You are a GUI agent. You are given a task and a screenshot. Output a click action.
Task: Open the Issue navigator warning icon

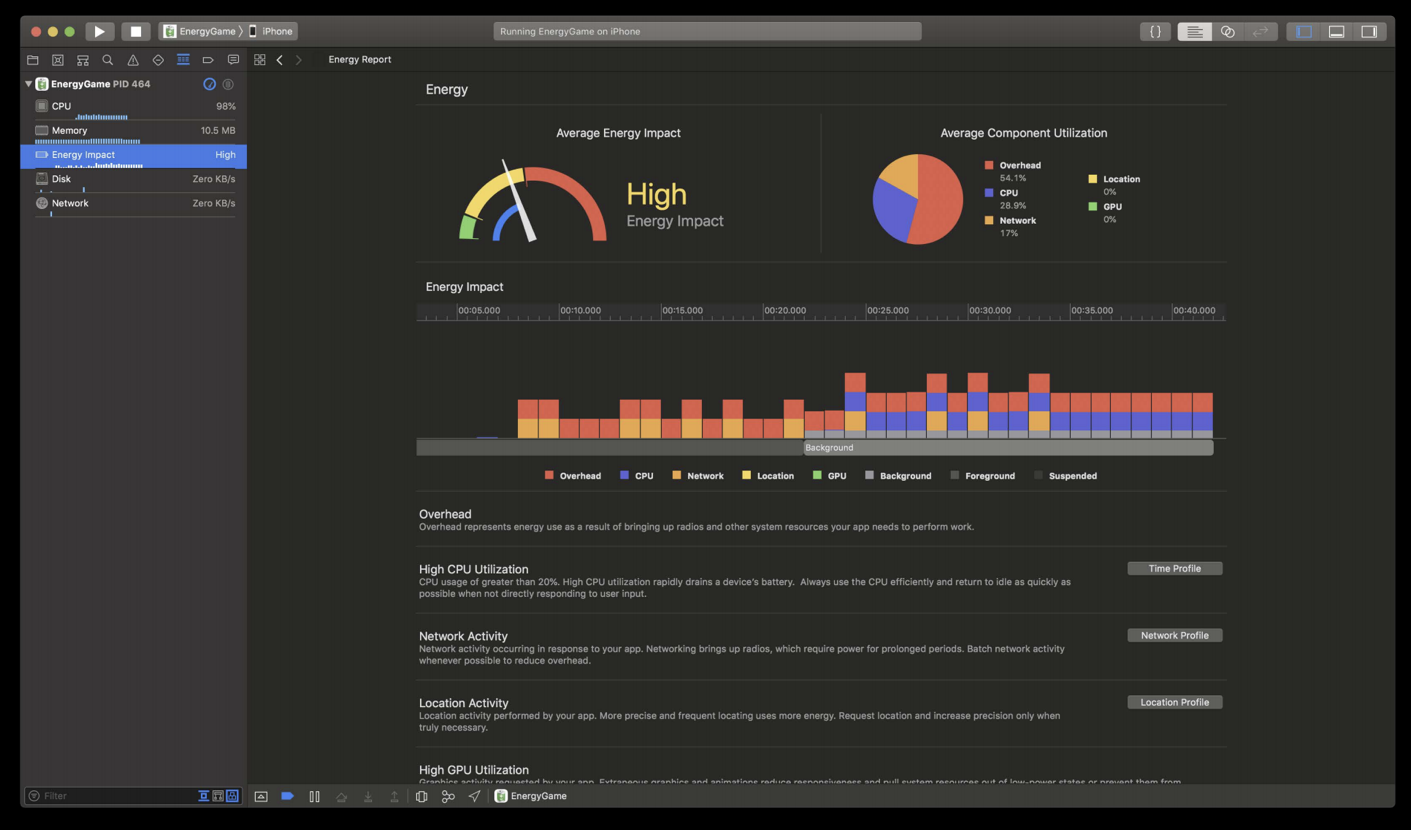(x=133, y=60)
